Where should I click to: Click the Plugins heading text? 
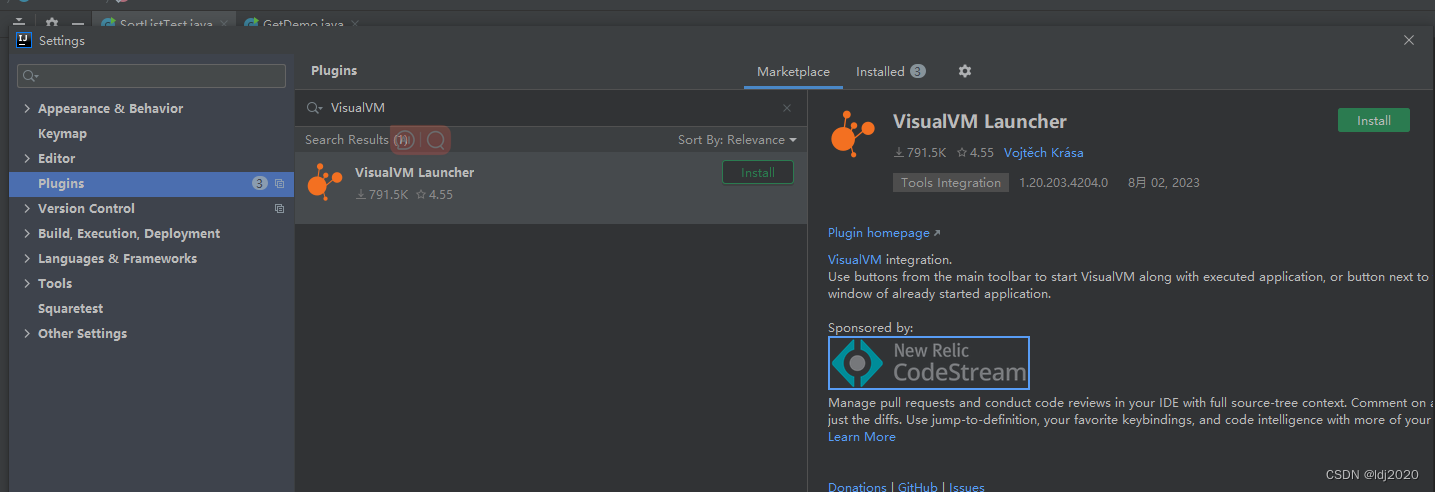[x=334, y=71]
